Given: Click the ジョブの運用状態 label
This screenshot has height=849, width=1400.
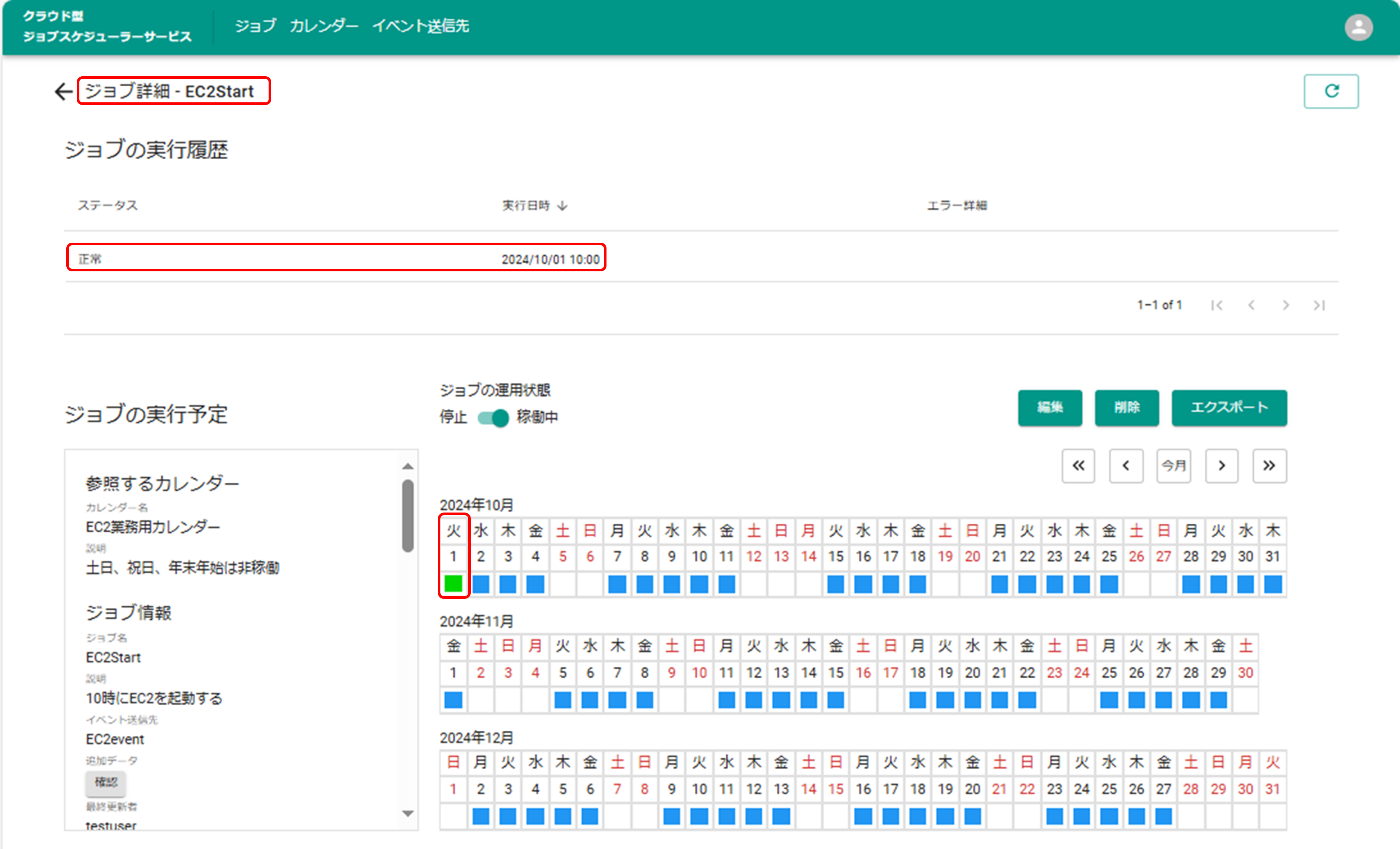Looking at the screenshot, I should point(495,390).
